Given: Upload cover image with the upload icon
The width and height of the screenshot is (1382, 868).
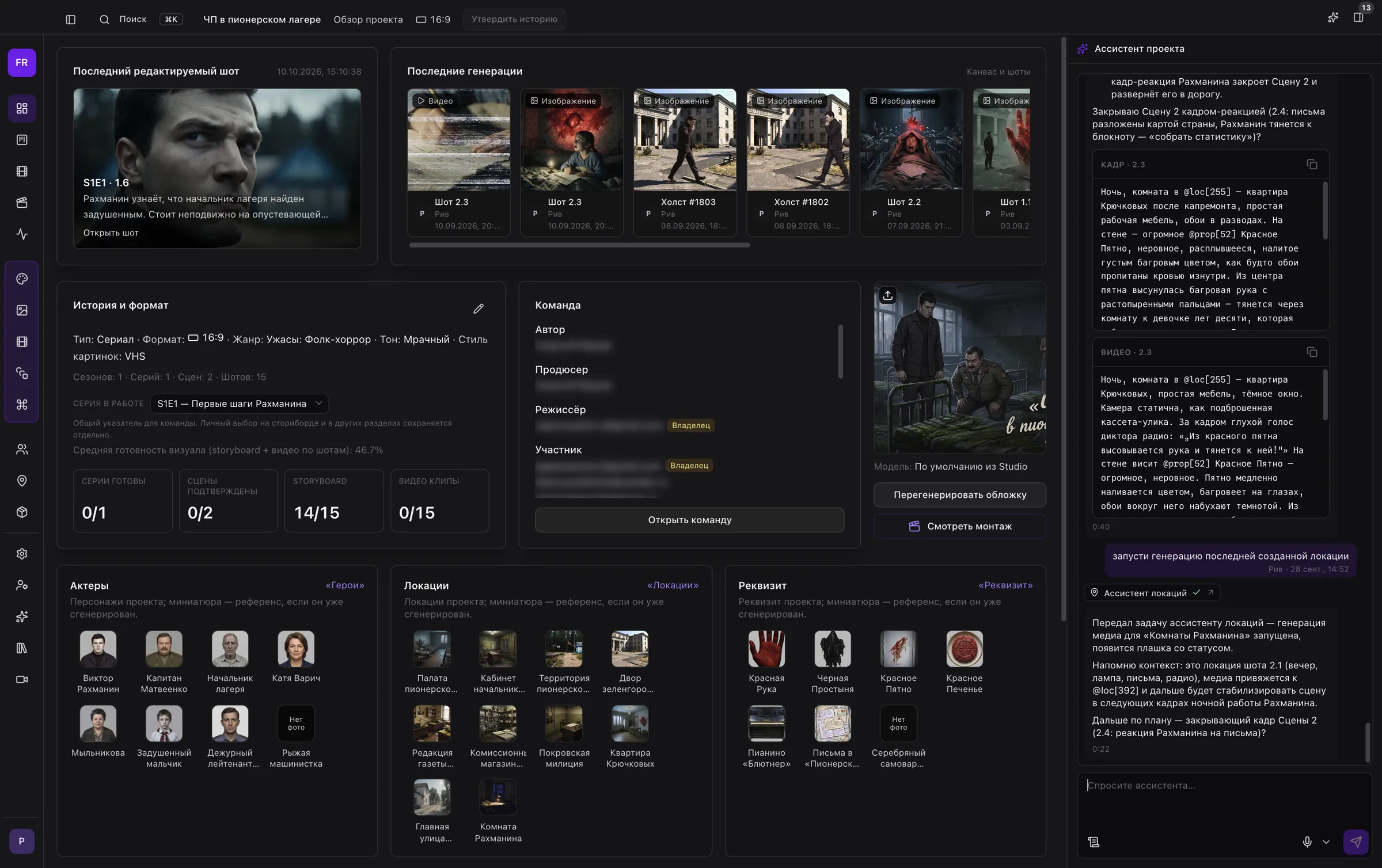Looking at the screenshot, I should point(887,295).
